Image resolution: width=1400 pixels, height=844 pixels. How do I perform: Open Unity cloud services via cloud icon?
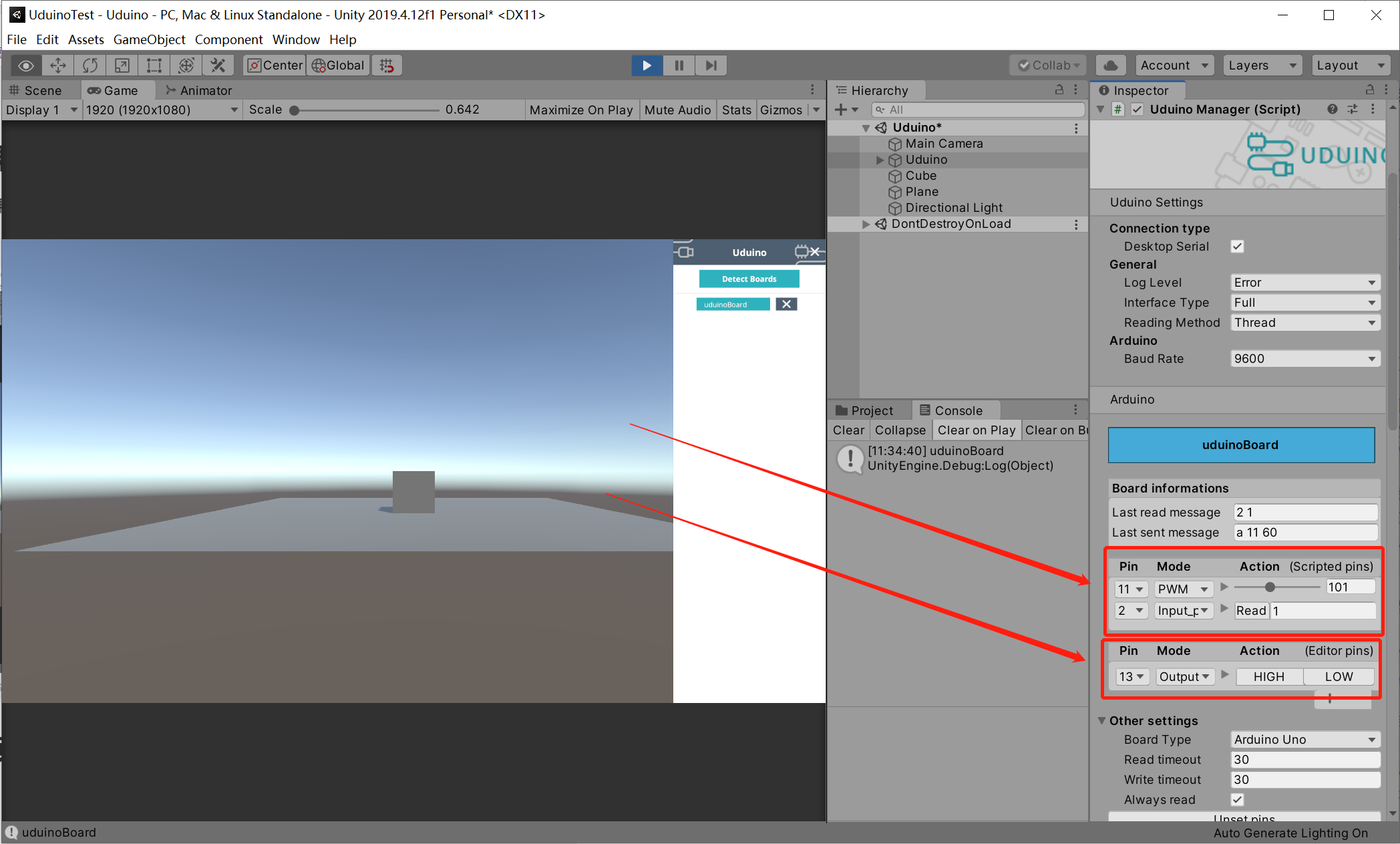click(1111, 65)
